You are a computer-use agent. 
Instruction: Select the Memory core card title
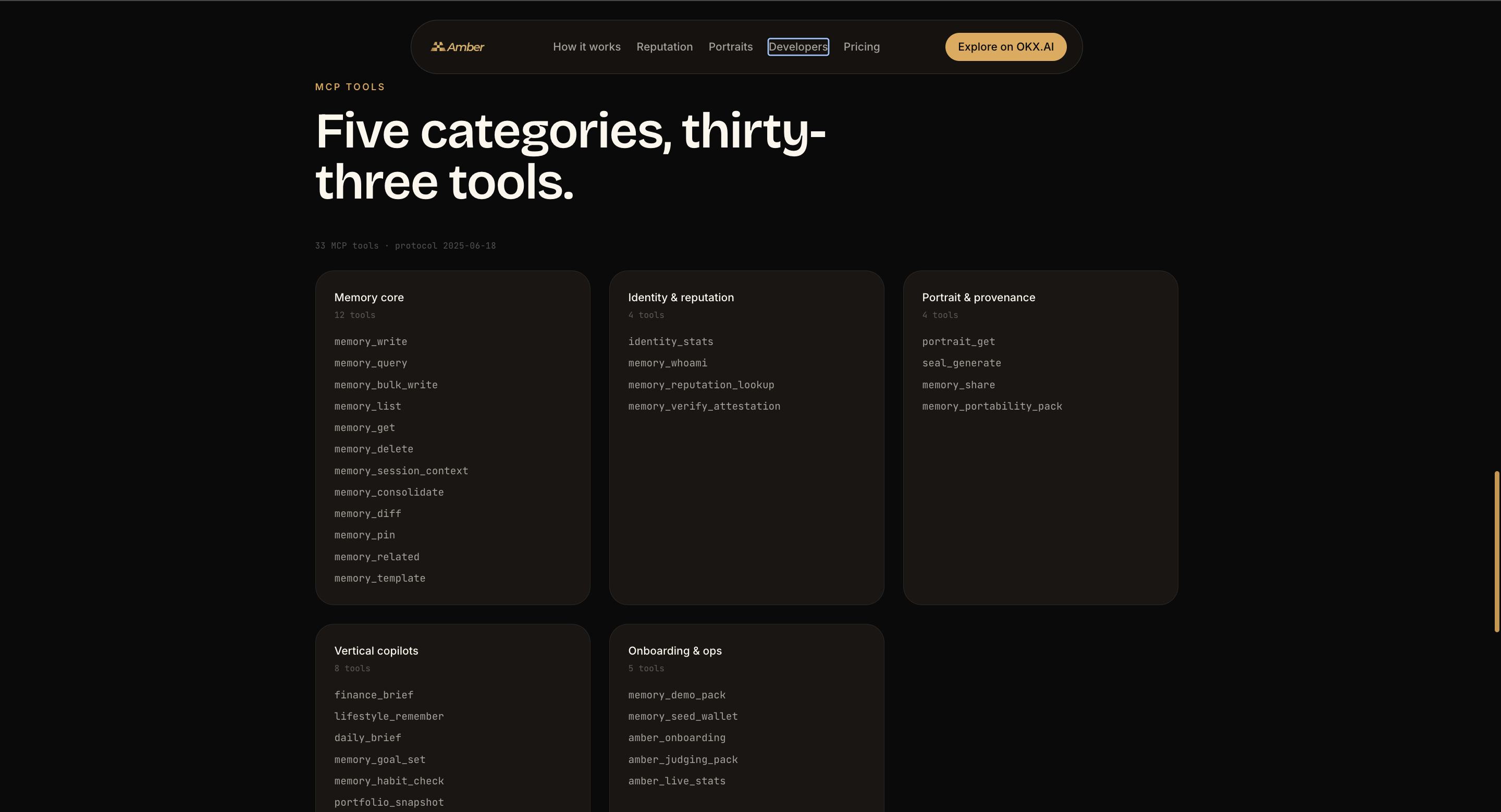click(369, 297)
